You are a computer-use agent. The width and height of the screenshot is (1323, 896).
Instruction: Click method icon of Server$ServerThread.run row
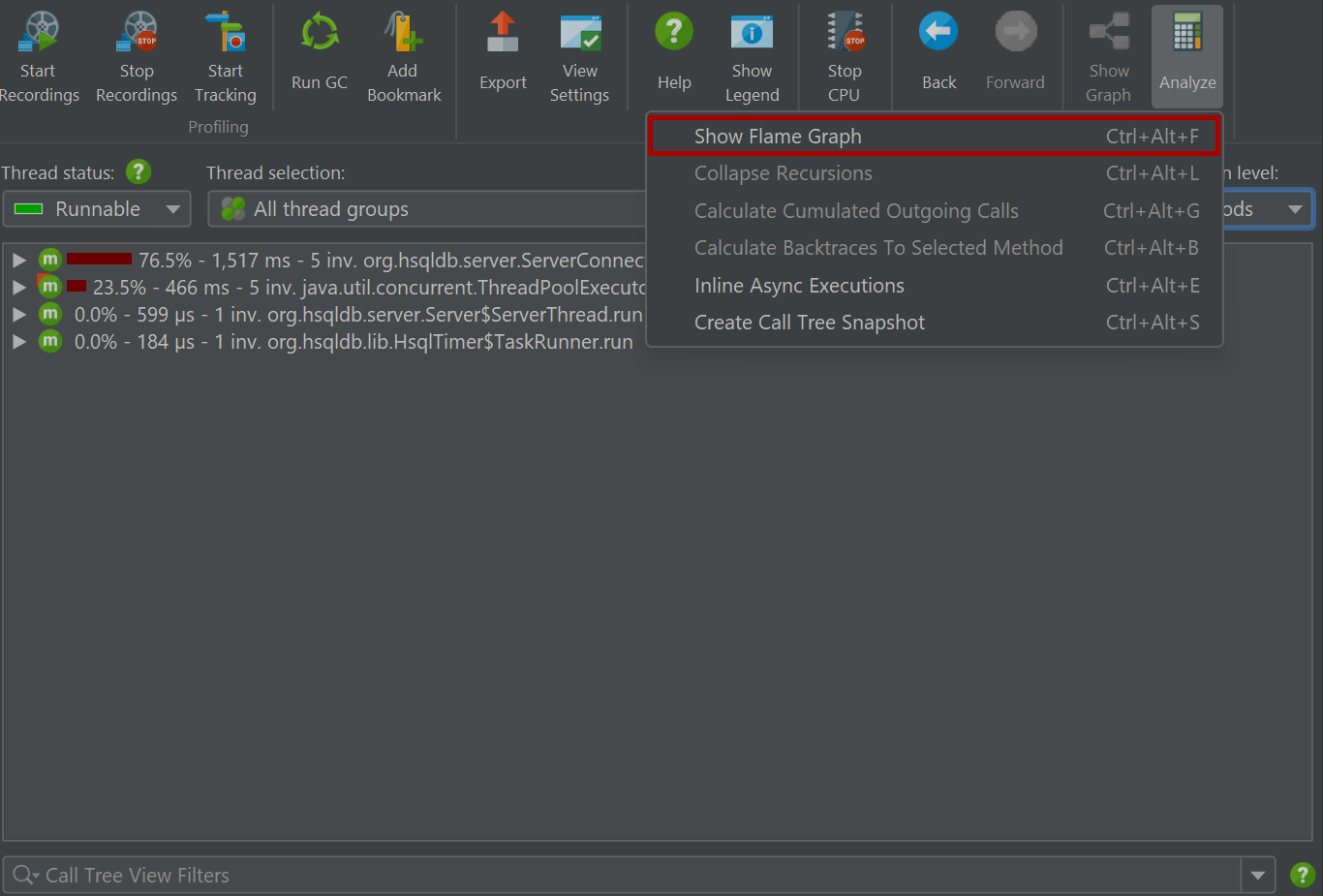pyautogui.click(x=50, y=314)
